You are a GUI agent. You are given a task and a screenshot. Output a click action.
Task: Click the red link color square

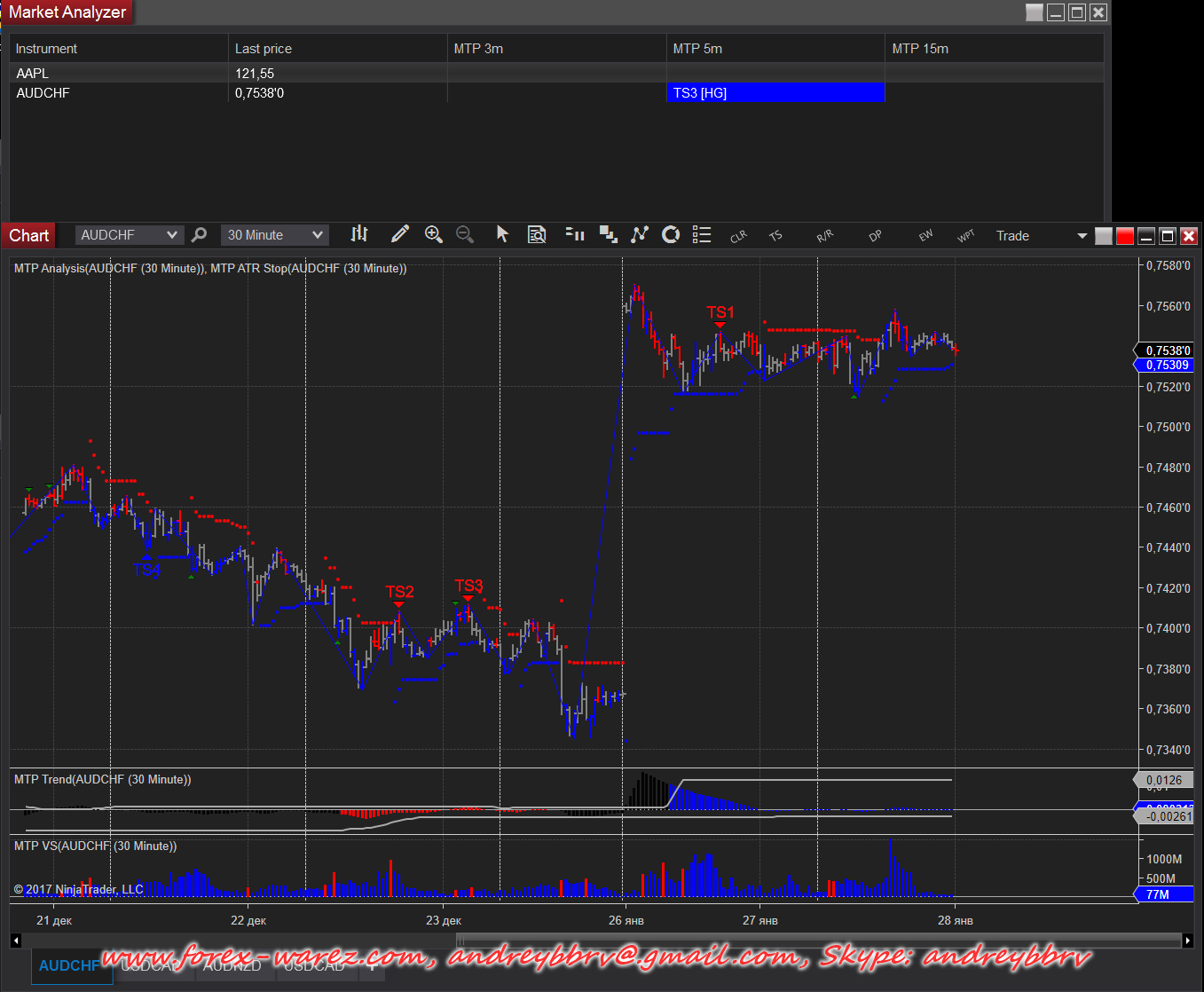point(1125,236)
